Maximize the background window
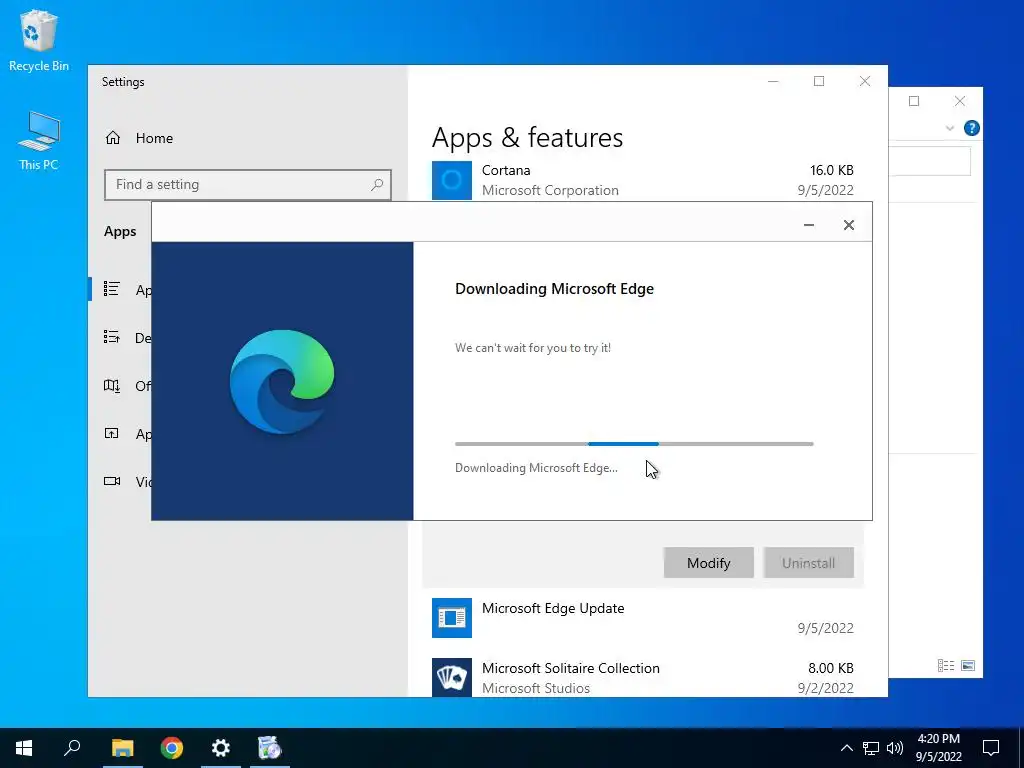The width and height of the screenshot is (1024, 768). tap(914, 101)
